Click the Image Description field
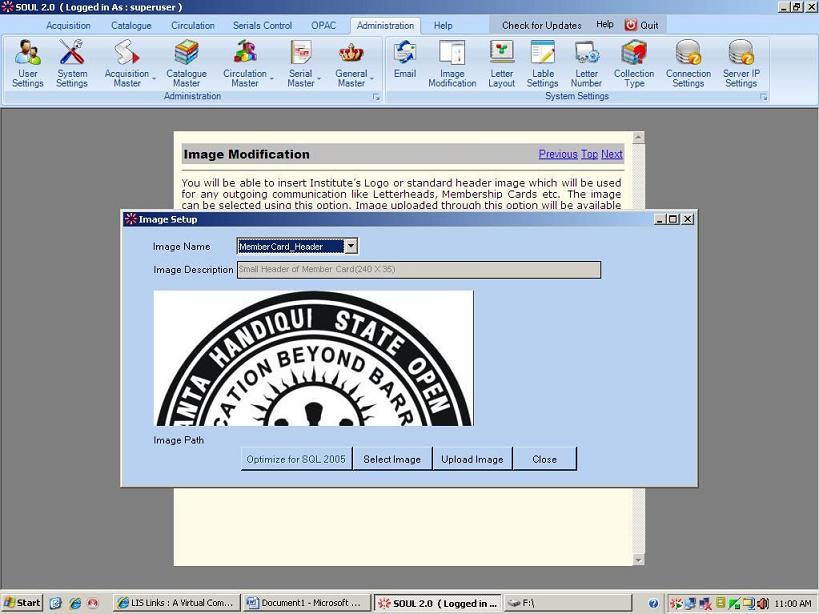 [x=419, y=269]
